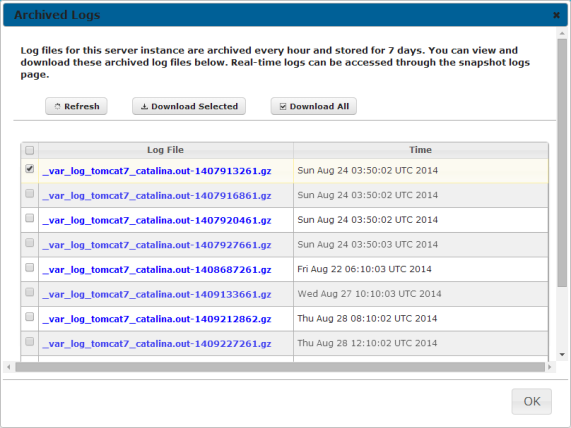
Task: Click the vertical scrollbar down arrow
Action: coord(562,354)
